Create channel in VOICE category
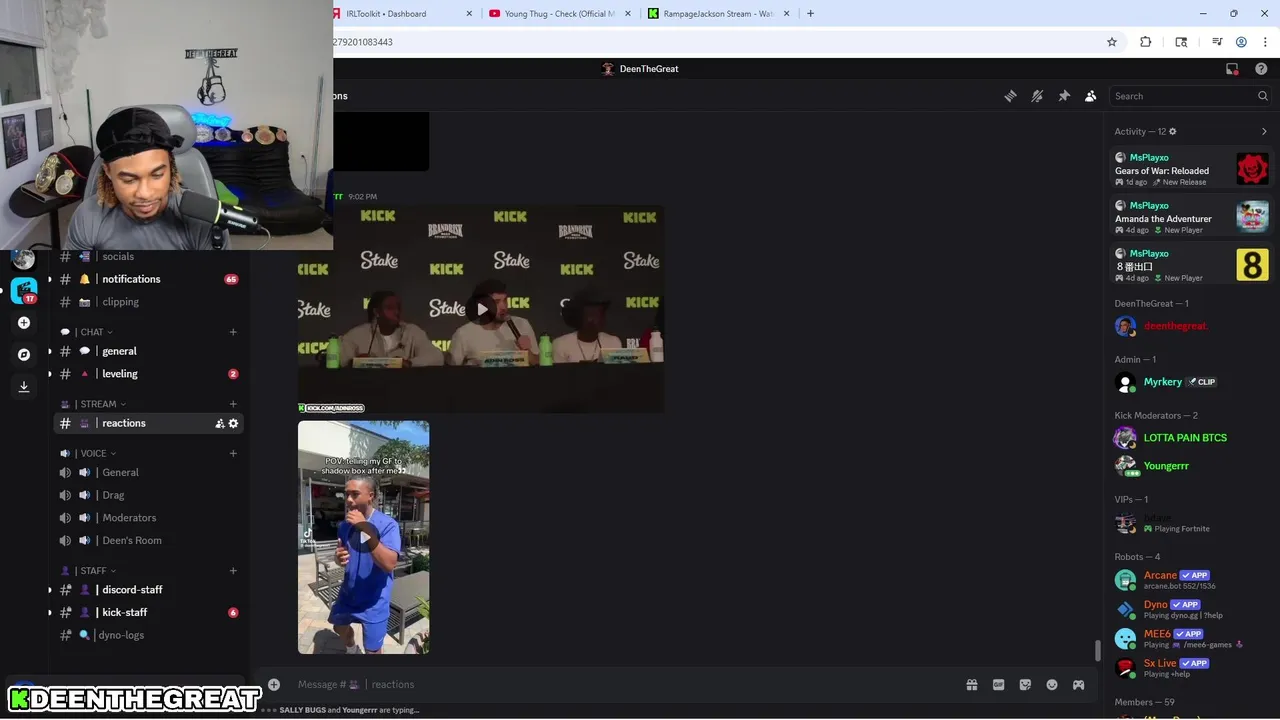 233,453
